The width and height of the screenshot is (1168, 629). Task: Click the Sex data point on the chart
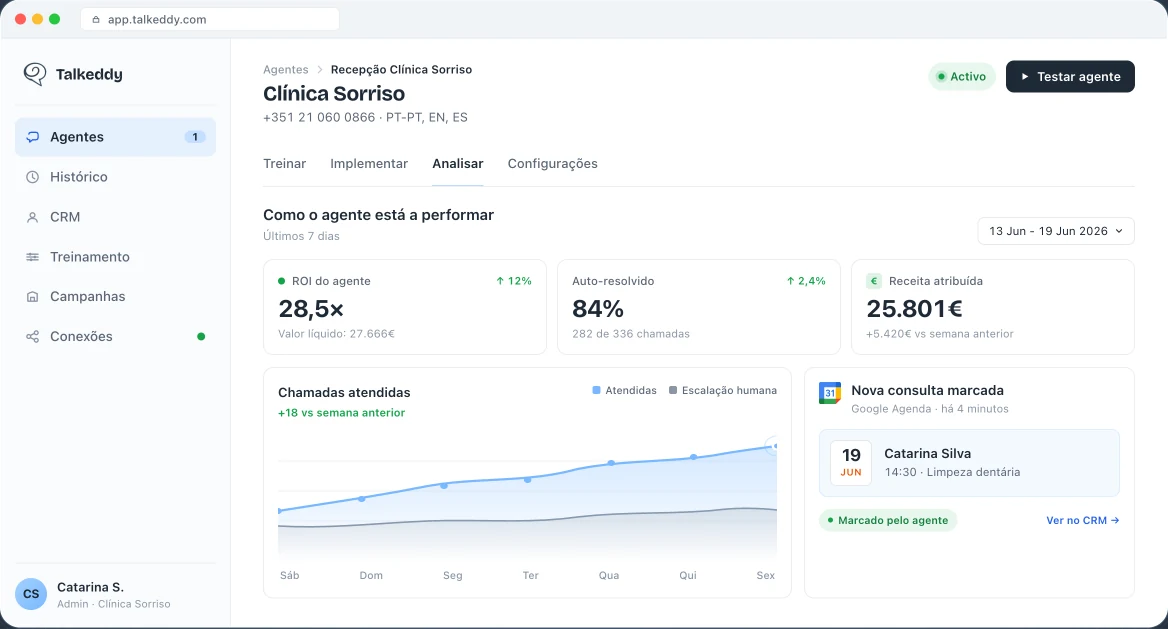coord(774,446)
